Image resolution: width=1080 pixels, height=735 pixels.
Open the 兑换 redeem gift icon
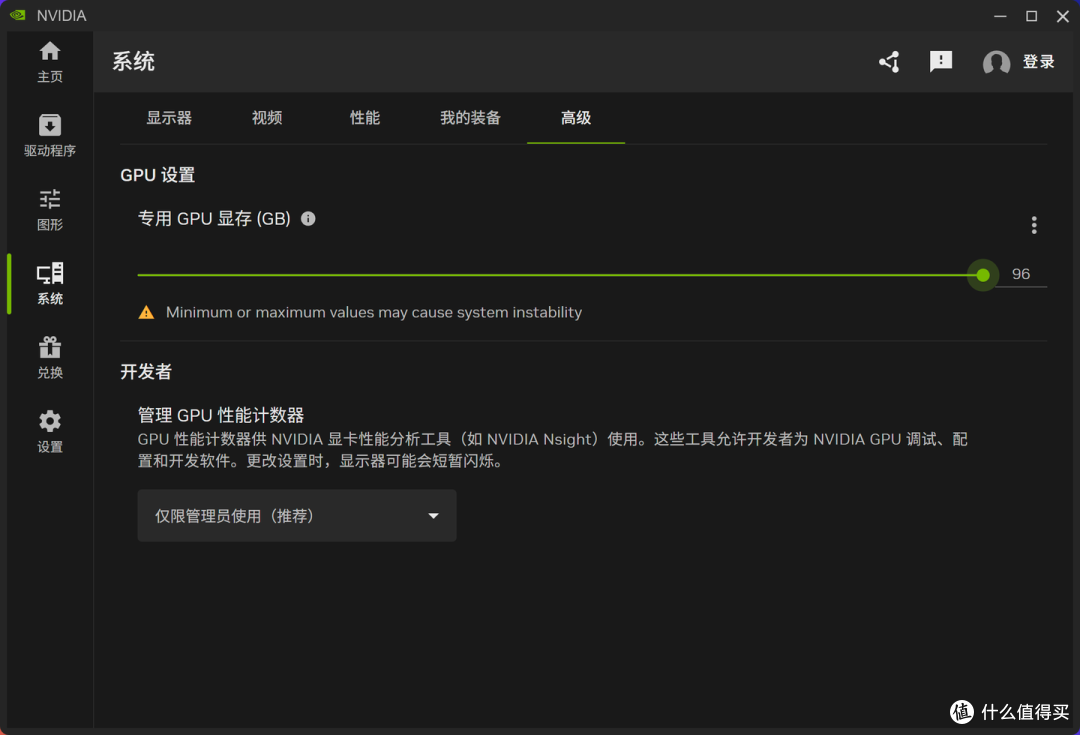click(50, 347)
